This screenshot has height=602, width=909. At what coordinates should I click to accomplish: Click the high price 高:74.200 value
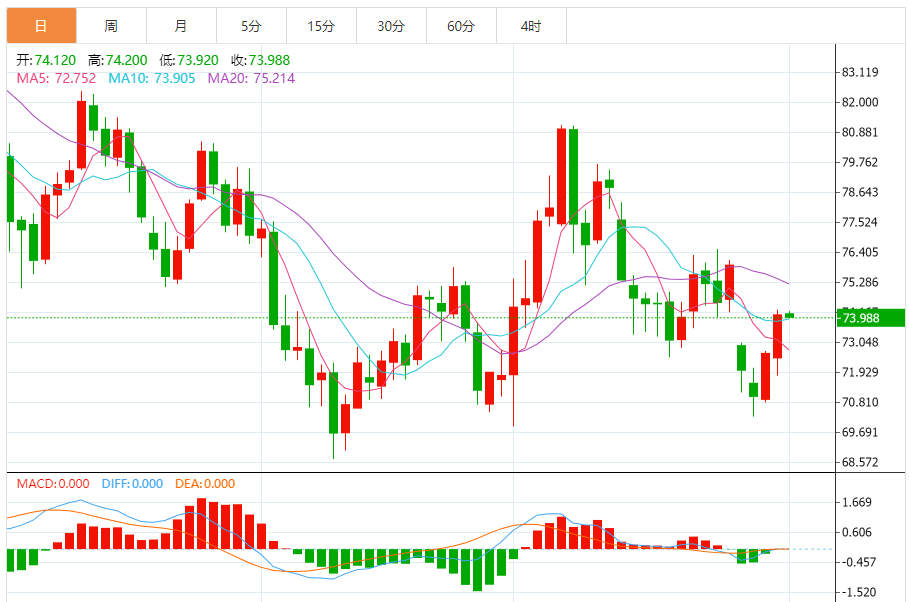pyautogui.click(x=118, y=60)
